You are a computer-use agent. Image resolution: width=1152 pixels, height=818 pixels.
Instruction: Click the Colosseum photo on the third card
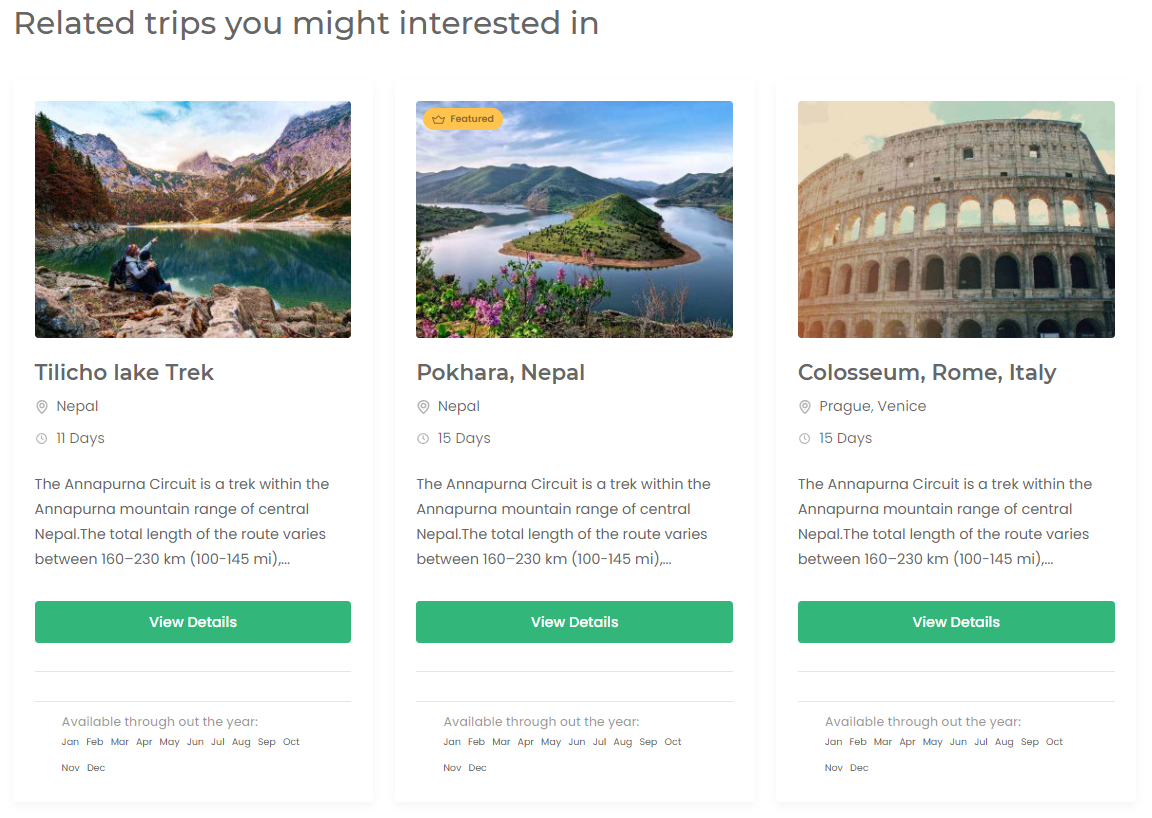coord(956,218)
